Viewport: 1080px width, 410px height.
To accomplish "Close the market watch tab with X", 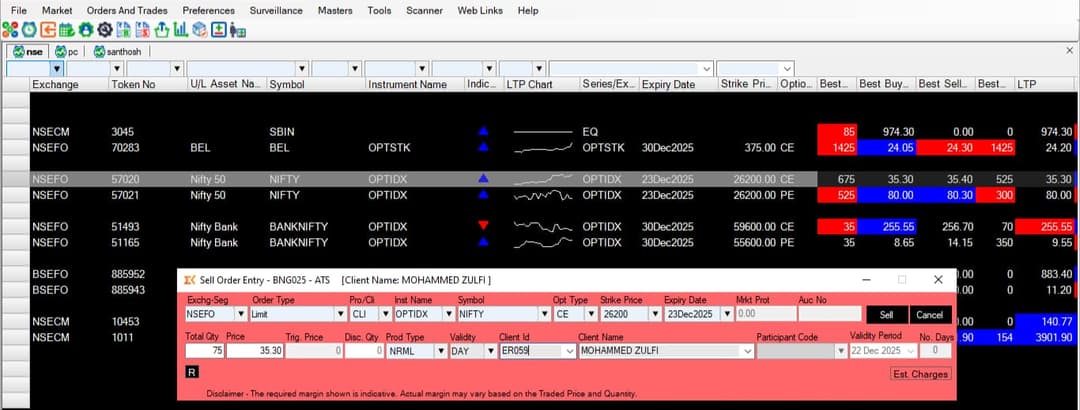I will pos(1070,50).
